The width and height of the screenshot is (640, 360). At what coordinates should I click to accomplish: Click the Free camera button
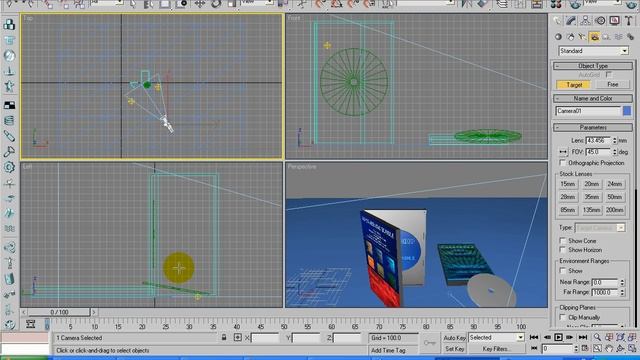612,84
